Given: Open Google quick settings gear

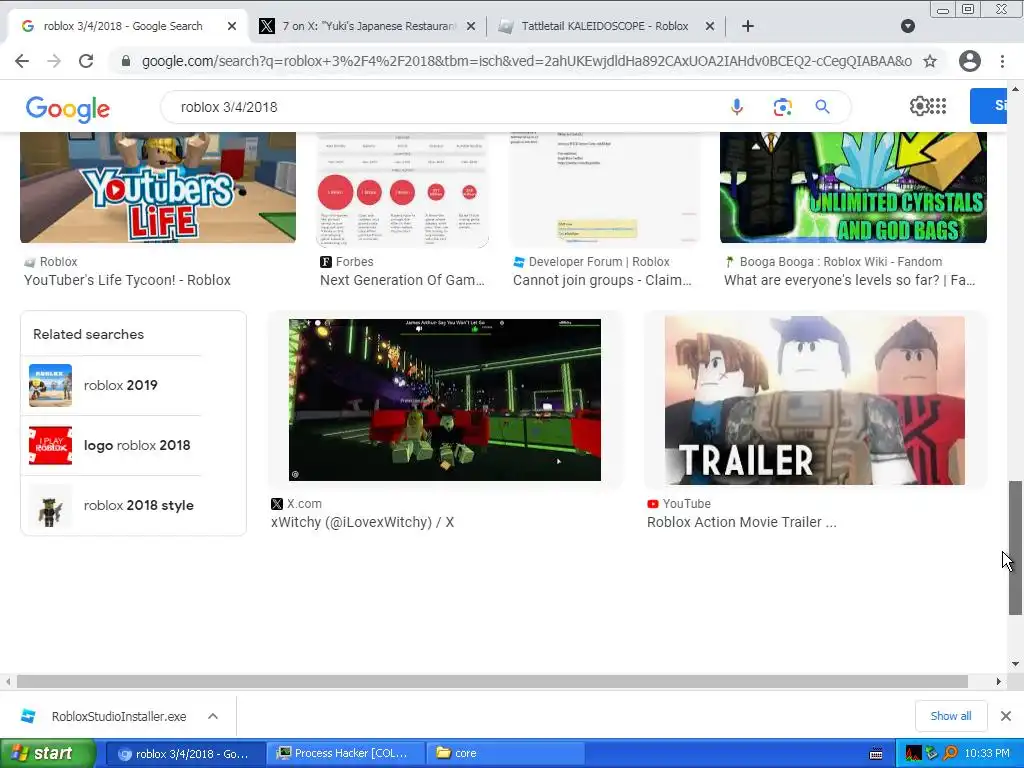Looking at the screenshot, I should tap(919, 106).
